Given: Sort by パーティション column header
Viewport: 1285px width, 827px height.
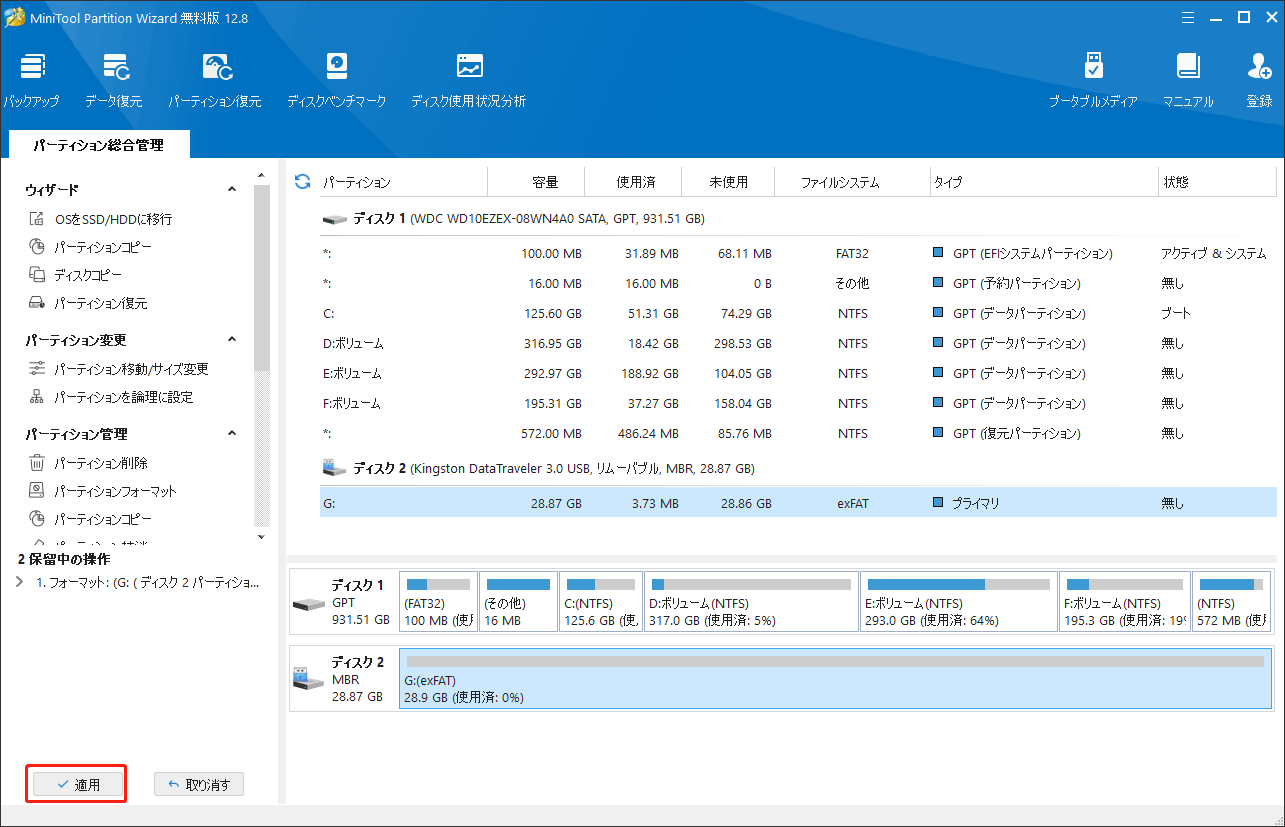Looking at the screenshot, I should pos(402,182).
